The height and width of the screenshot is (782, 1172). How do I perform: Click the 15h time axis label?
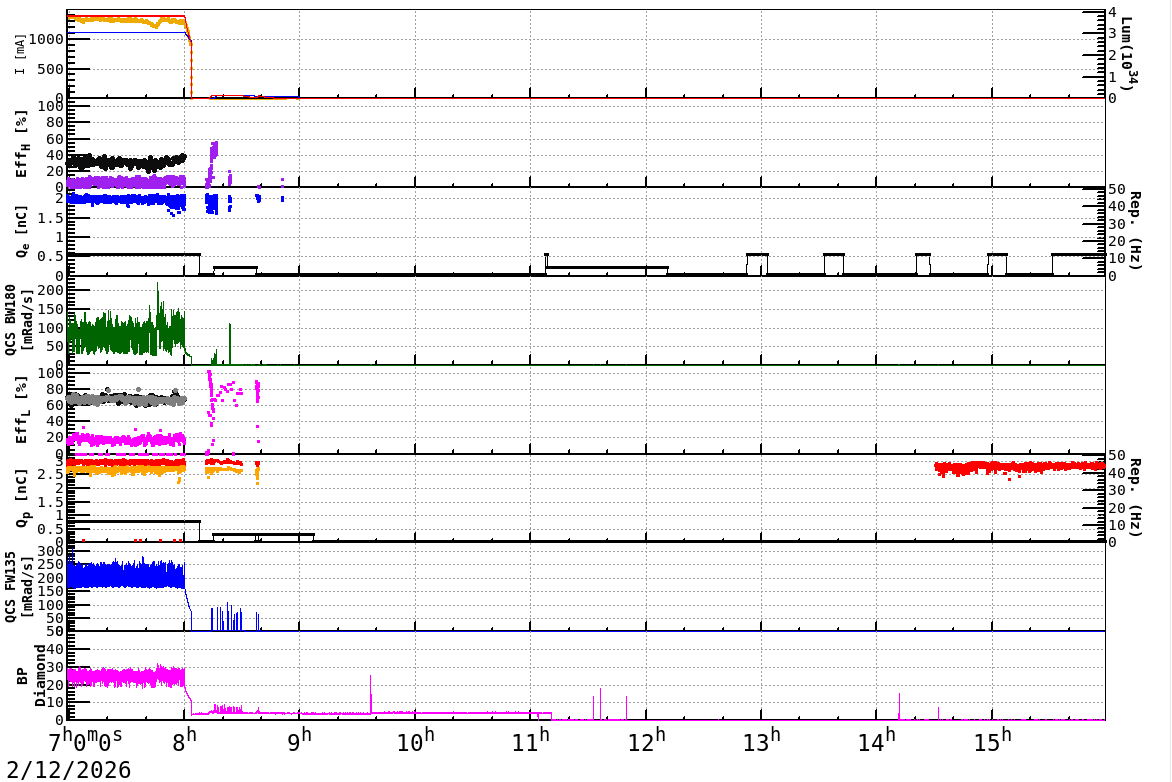[993, 741]
